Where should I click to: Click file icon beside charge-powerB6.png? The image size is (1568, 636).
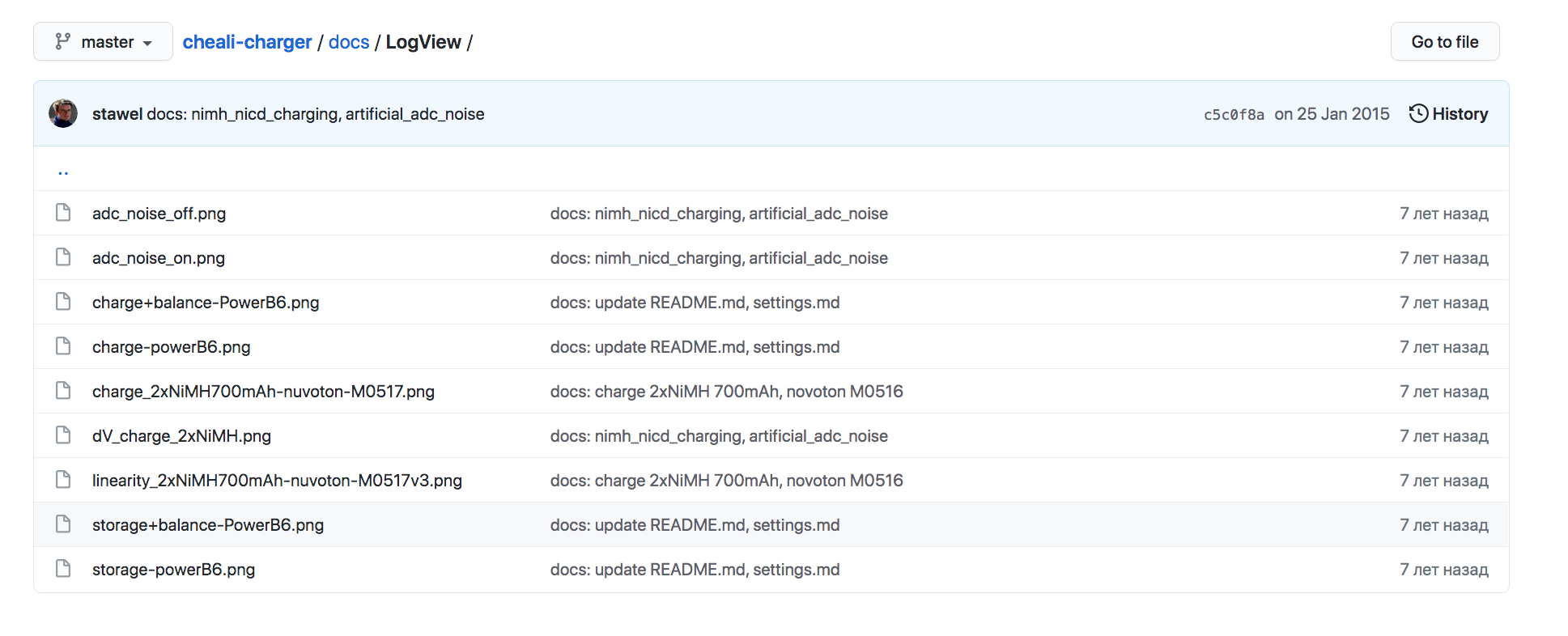[x=63, y=346]
